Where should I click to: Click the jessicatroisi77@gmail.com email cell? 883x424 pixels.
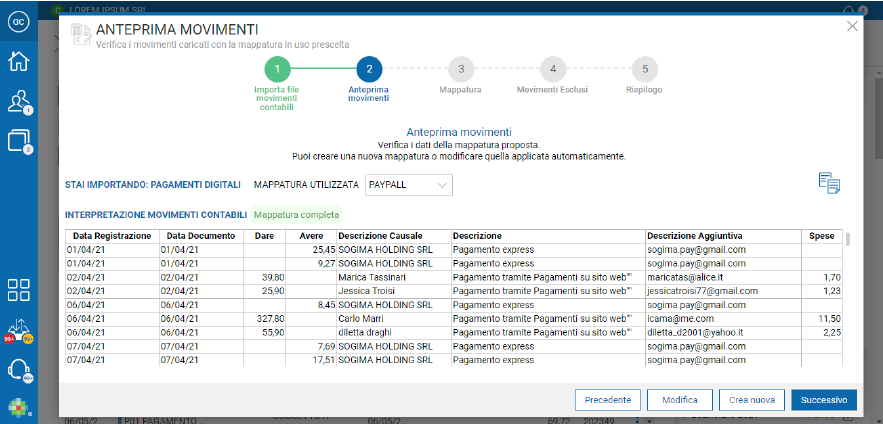[723, 291]
